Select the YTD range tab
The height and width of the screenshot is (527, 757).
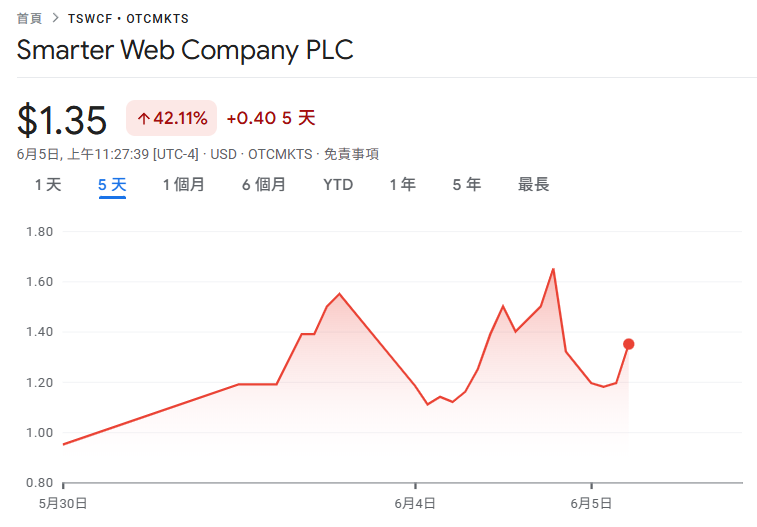[x=338, y=185]
